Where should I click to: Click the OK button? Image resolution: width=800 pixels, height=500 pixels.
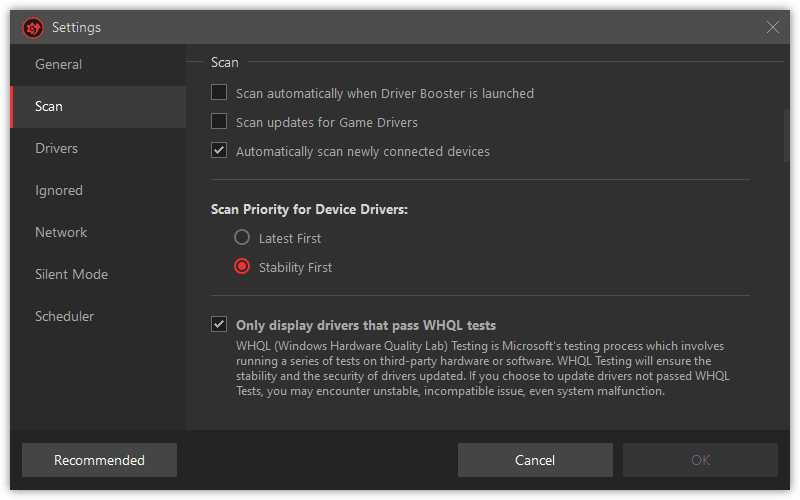pos(700,460)
